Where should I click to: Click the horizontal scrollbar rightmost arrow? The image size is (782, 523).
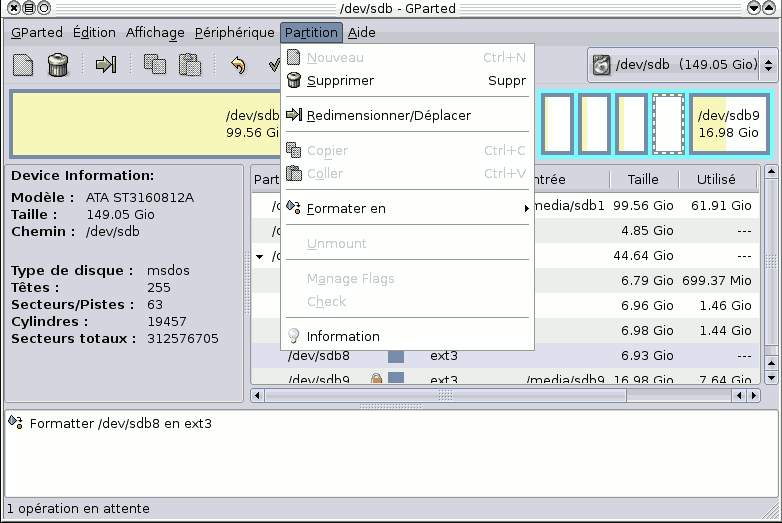pyautogui.click(x=754, y=396)
